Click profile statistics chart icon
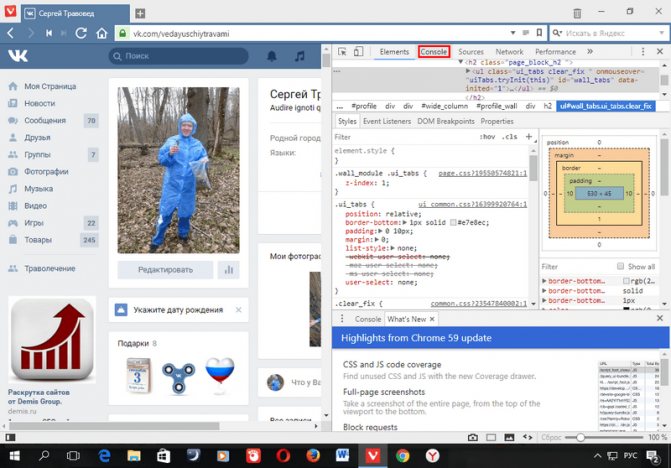This screenshot has height=468, width=671. 229,270
